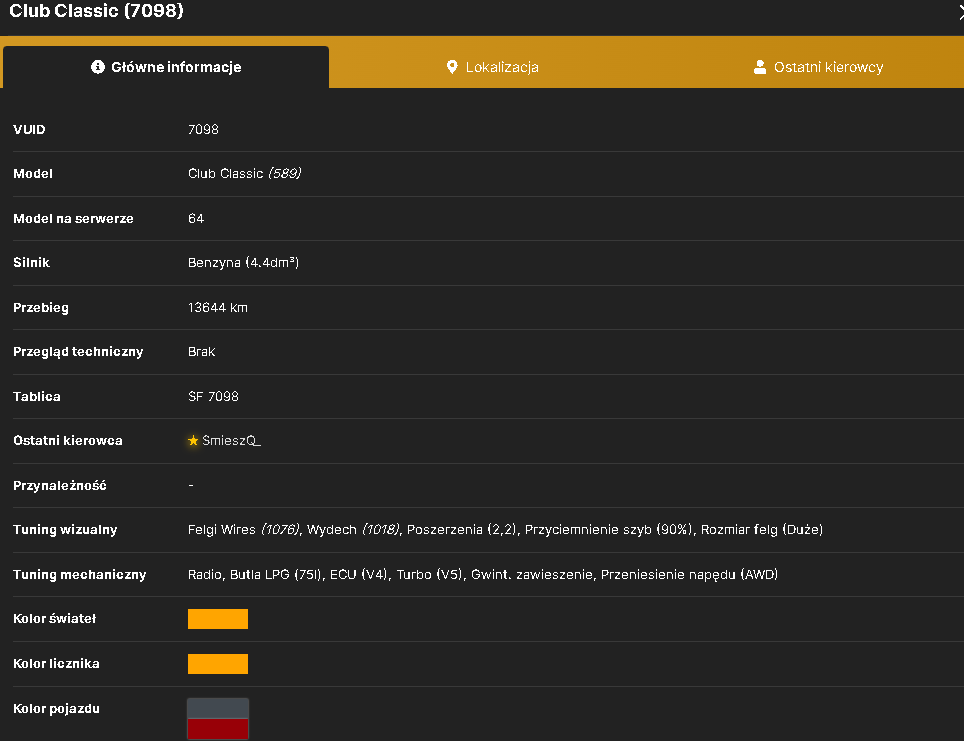964x741 pixels.
Task: Click the Model na serwerze value 64
Action: click(196, 218)
